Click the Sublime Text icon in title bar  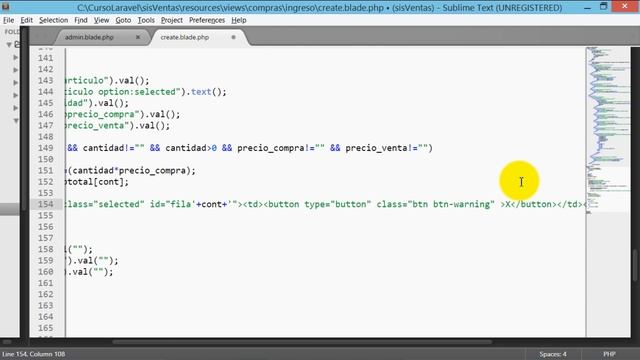coord(5,7)
